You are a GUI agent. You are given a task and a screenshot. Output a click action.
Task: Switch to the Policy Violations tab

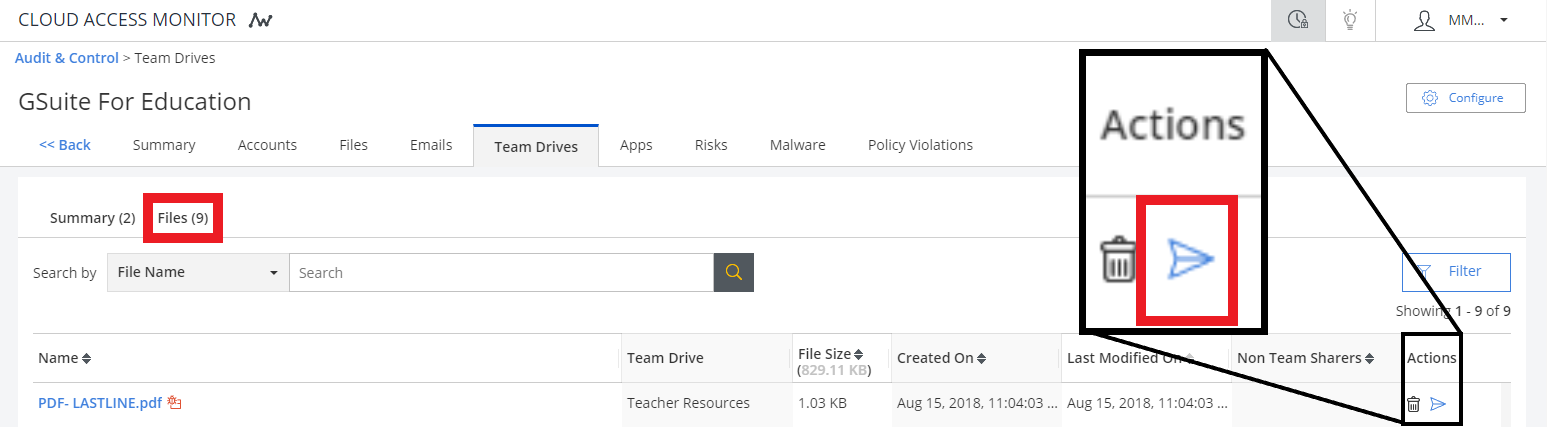pyautogui.click(x=919, y=145)
